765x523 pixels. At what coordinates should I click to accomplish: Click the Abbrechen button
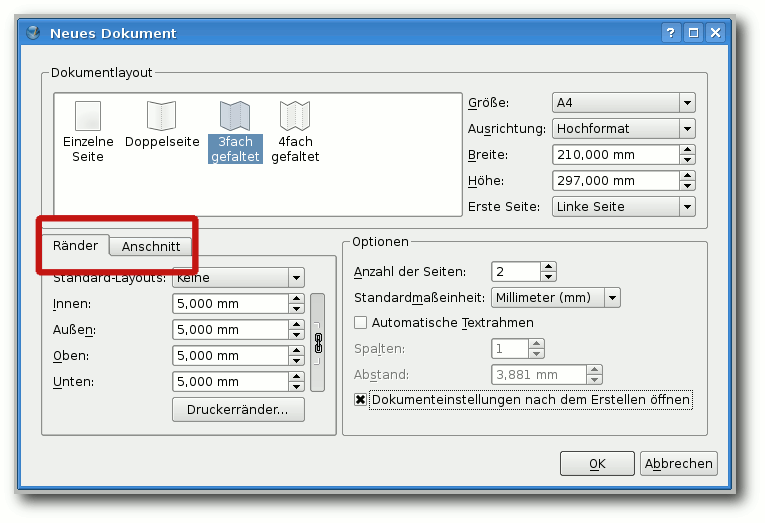[x=679, y=463]
